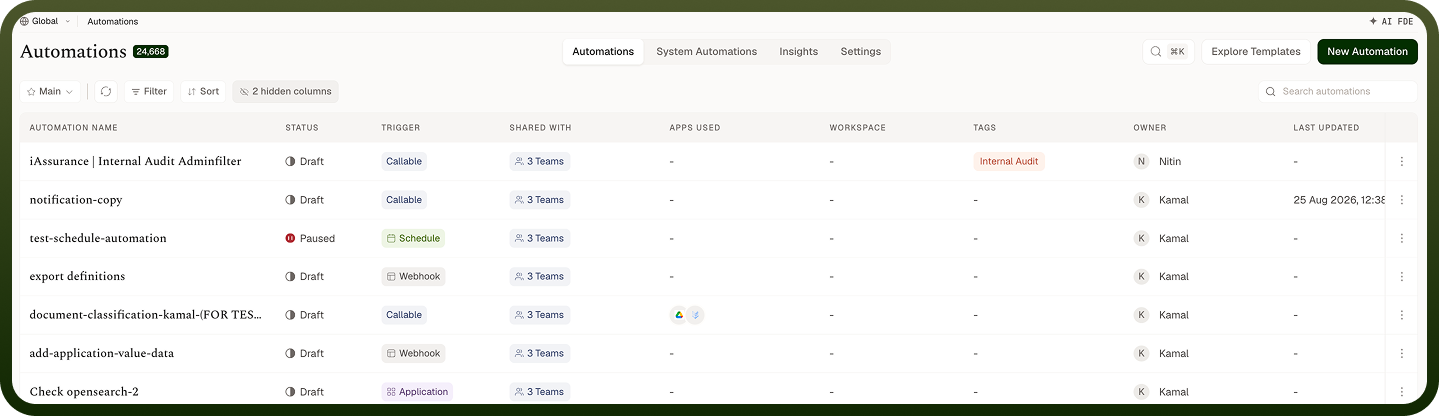Open the AI FDE assistant
Image resolution: width=1439 pixels, height=416 pixels.
click(1391, 21)
